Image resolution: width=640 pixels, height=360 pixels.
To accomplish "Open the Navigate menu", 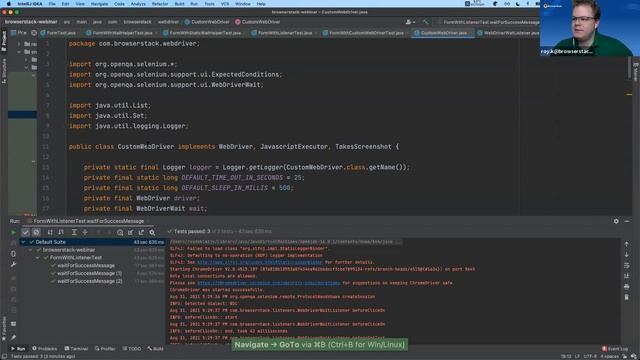I will pos(99,4).
